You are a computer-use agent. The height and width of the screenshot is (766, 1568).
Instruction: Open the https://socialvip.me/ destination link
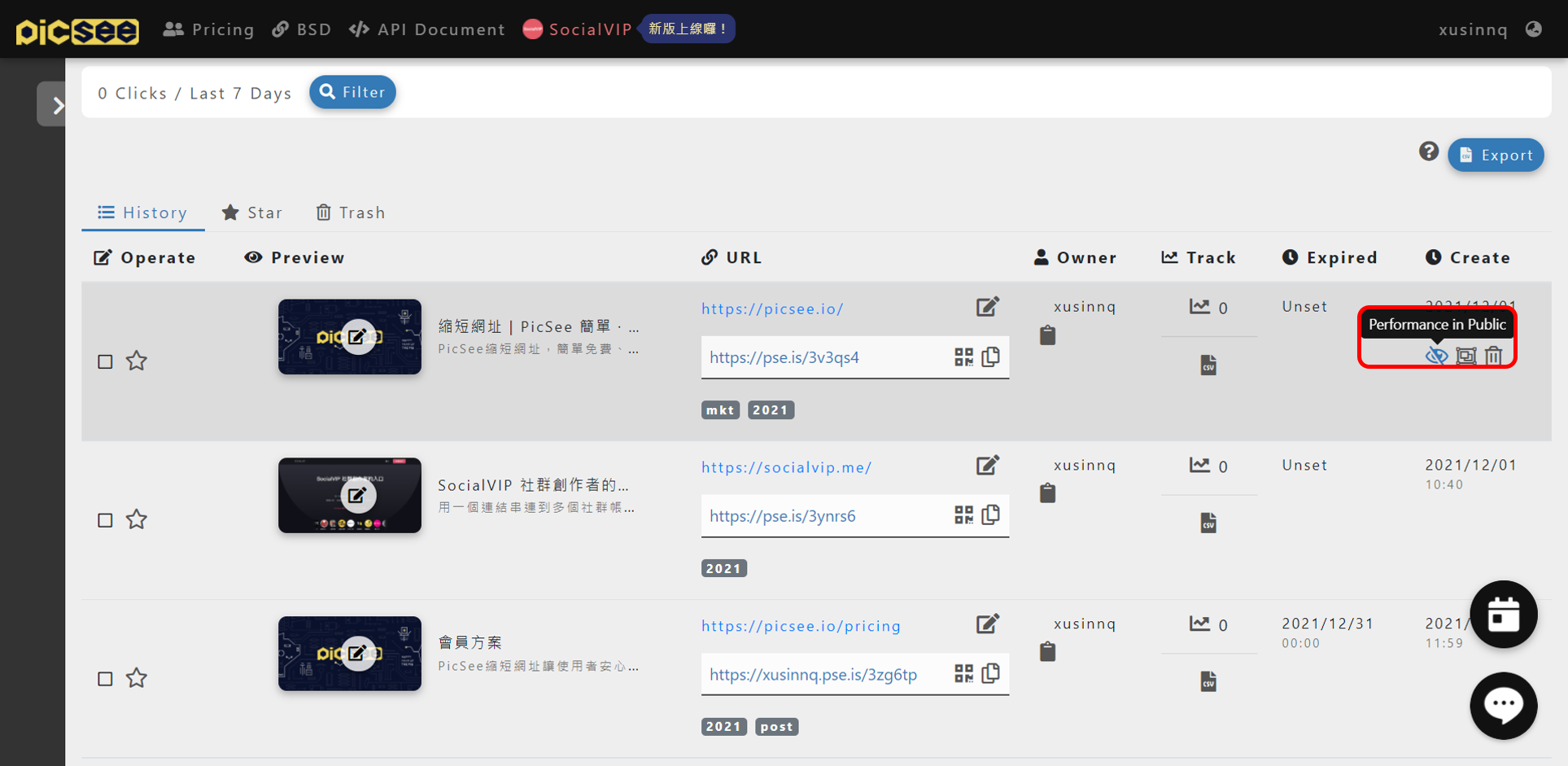[786, 467]
